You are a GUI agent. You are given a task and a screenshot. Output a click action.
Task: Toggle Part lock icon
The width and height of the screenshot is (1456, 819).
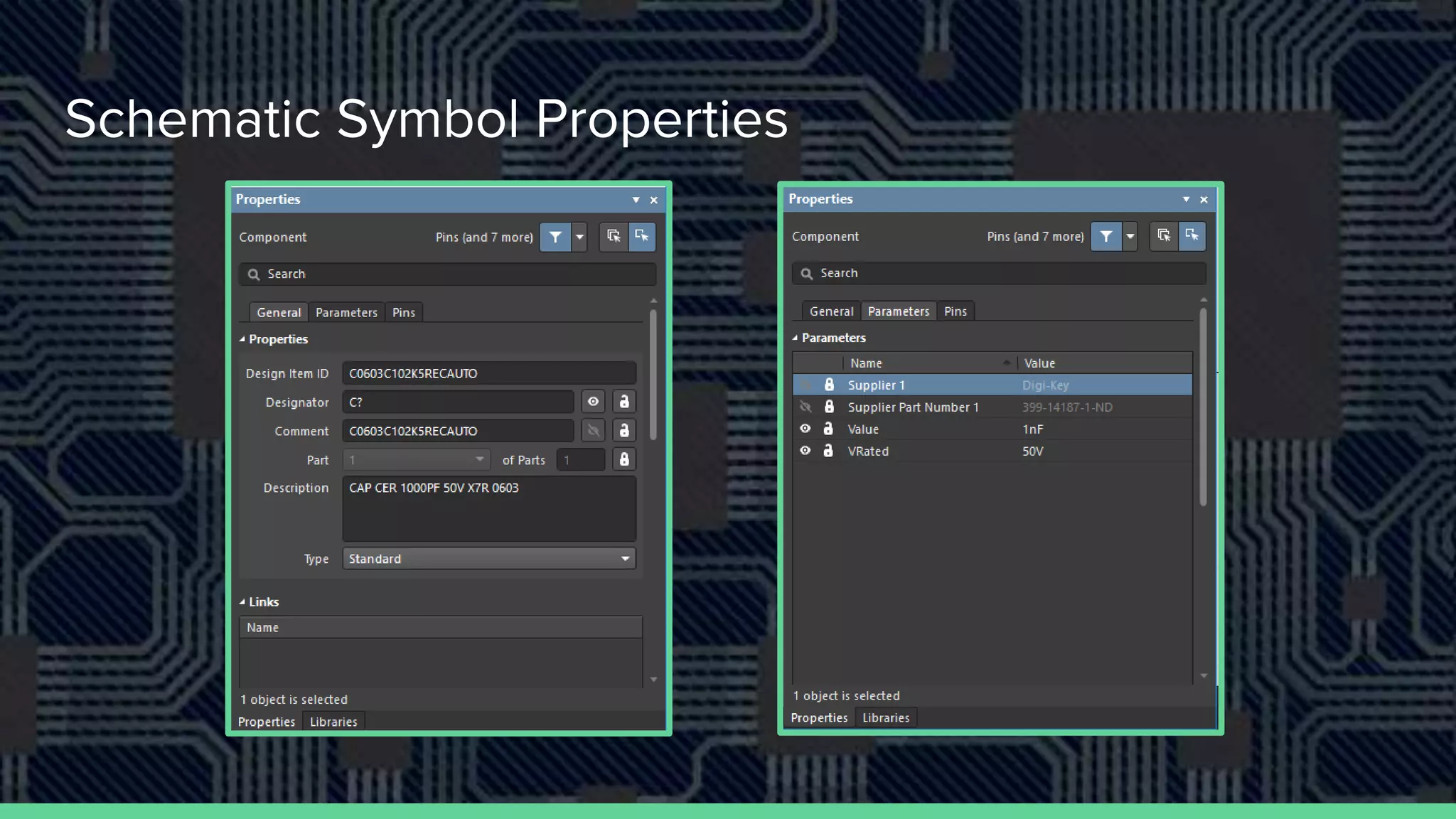(x=624, y=459)
